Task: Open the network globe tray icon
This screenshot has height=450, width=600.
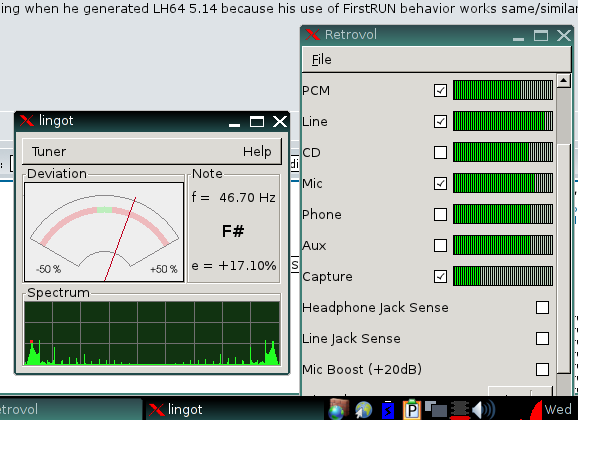Action: pos(364,410)
